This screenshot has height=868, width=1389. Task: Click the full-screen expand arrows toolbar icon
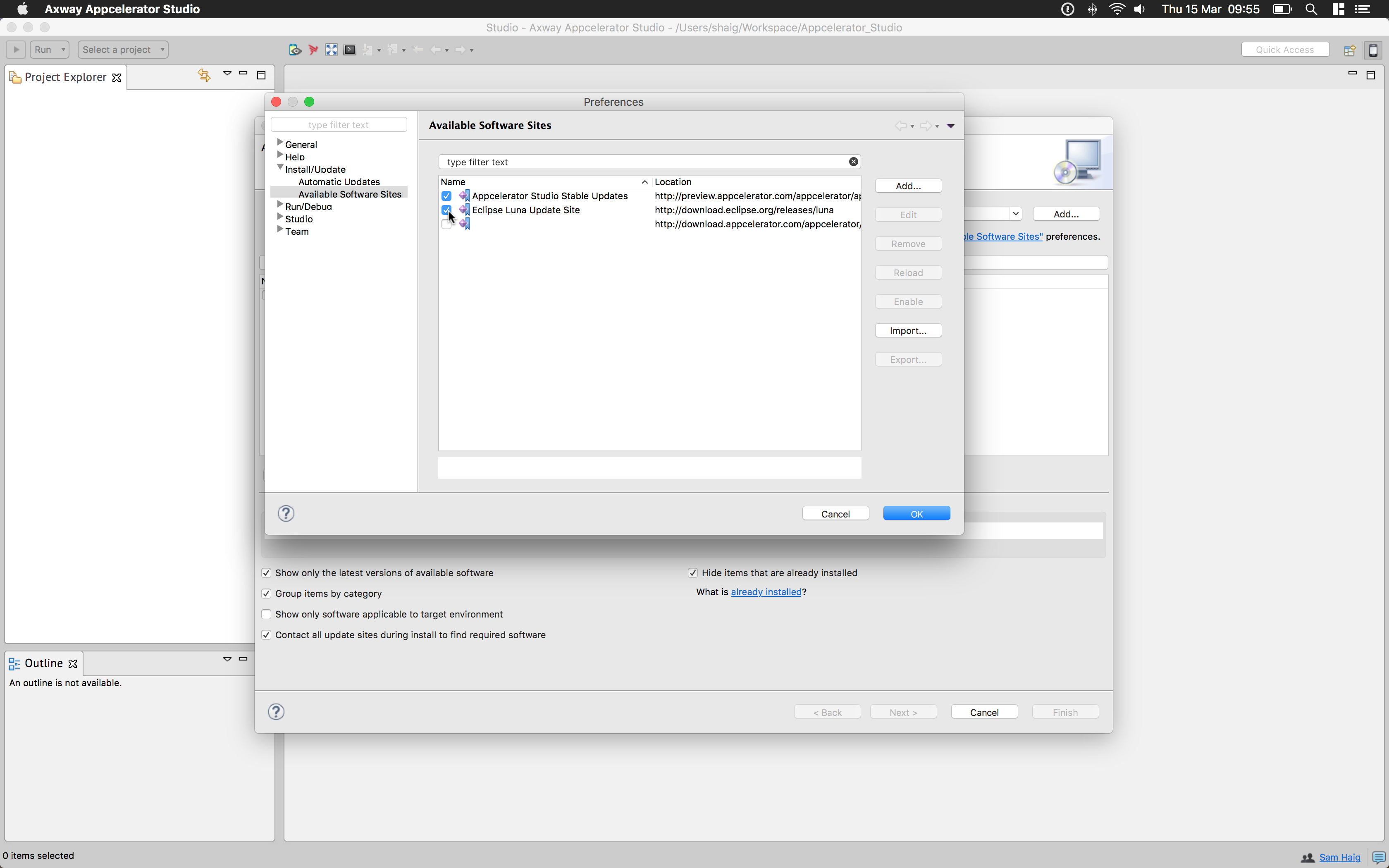click(x=331, y=50)
